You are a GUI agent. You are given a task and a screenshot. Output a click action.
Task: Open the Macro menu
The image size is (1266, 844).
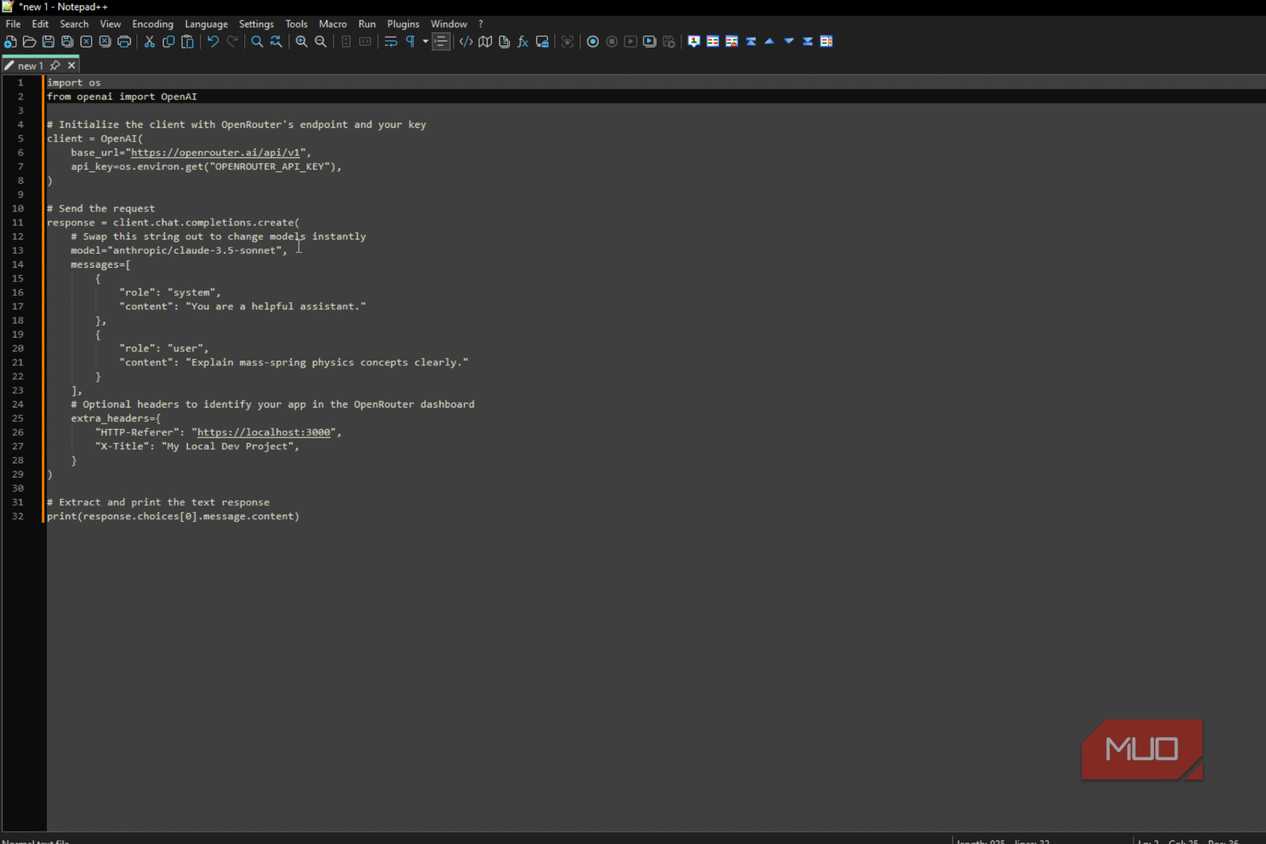click(333, 24)
